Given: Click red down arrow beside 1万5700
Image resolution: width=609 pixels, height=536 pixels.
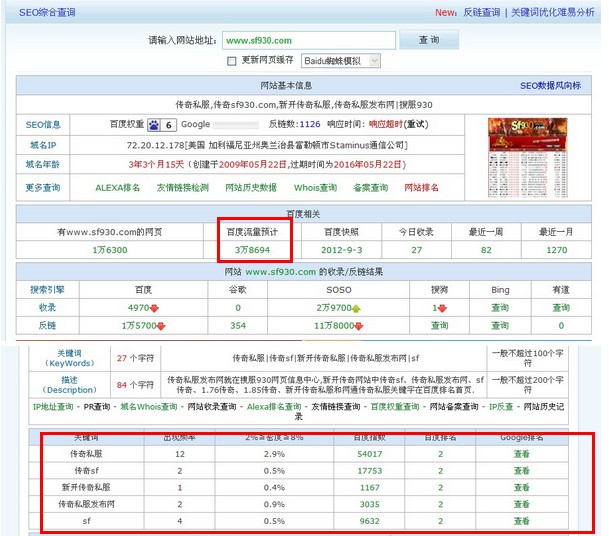Looking at the screenshot, I should (x=161, y=326).
